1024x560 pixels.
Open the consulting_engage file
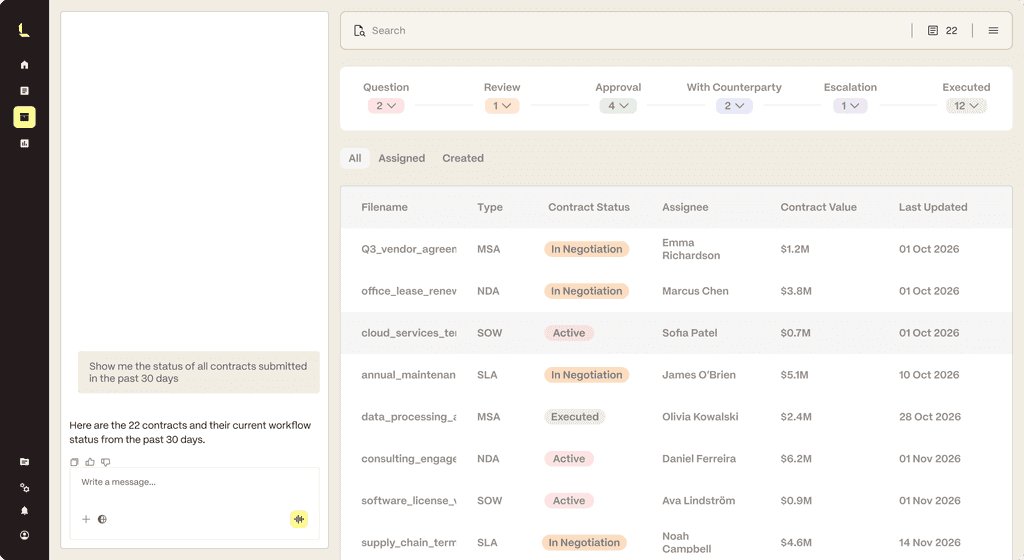[409, 459]
